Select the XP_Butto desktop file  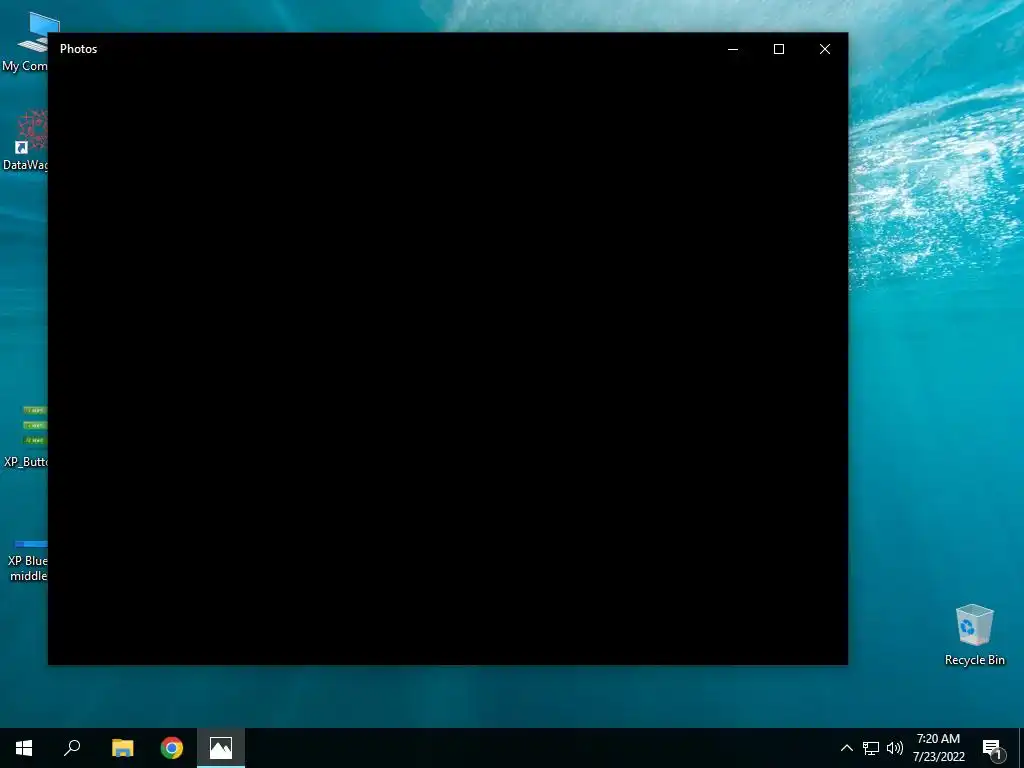(x=25, y=436)
